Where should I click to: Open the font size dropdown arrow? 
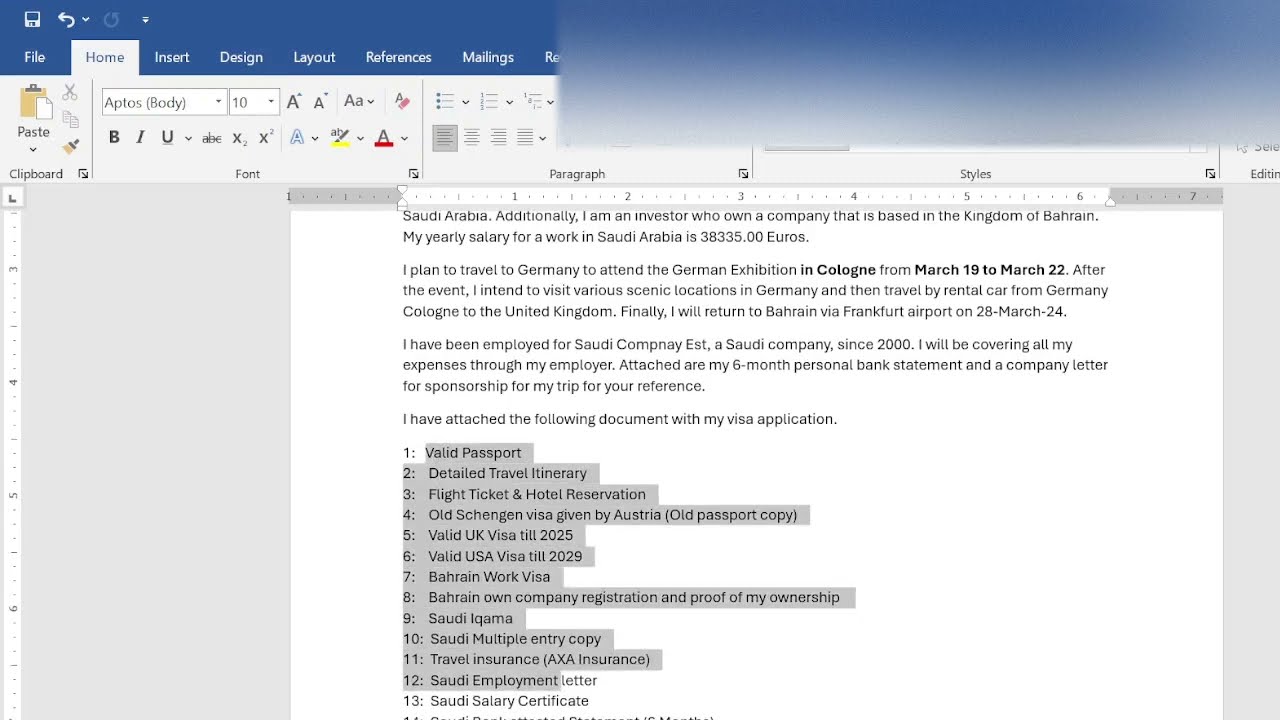[270, 102]
